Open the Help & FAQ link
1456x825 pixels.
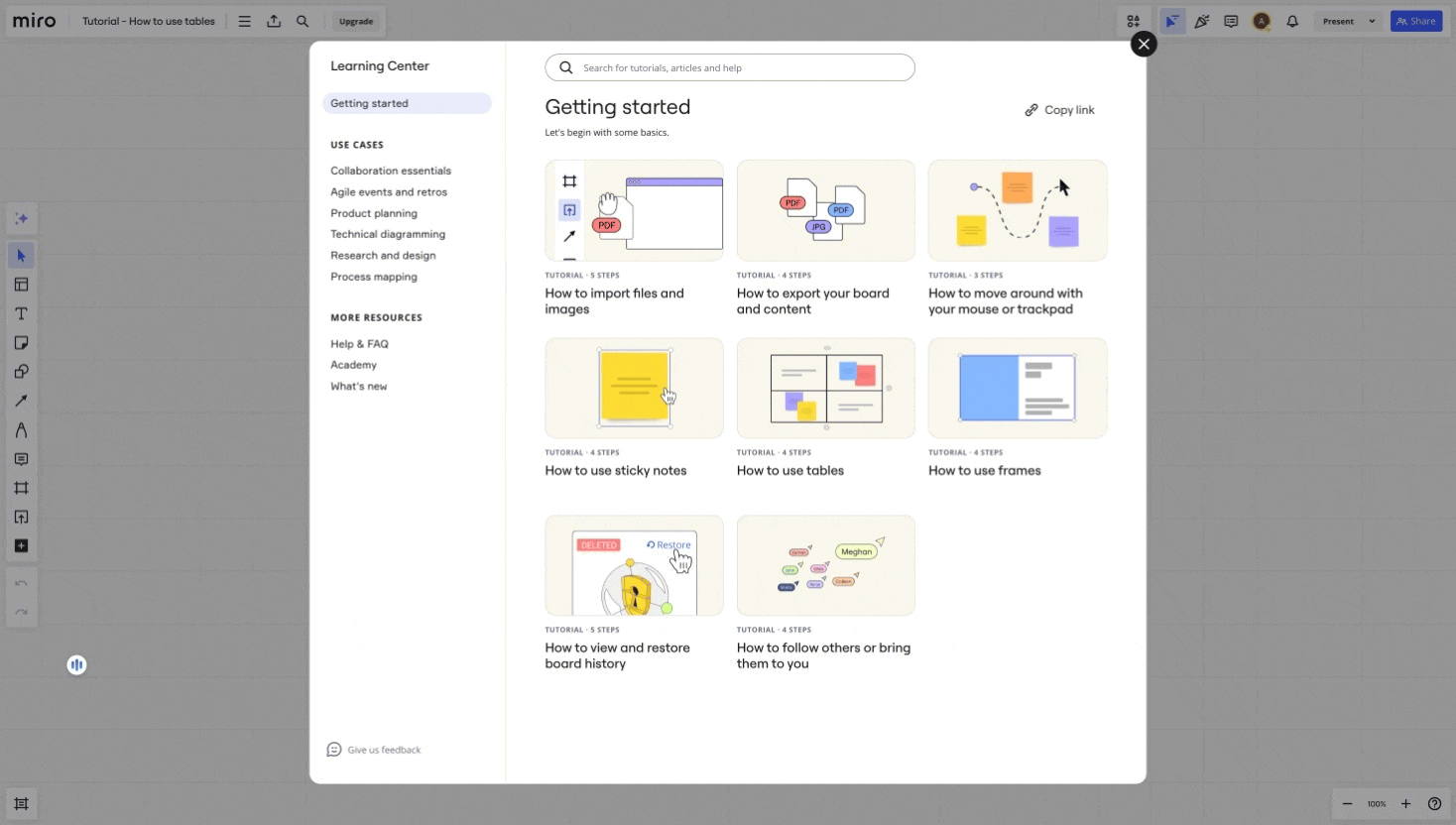[359, 343]
